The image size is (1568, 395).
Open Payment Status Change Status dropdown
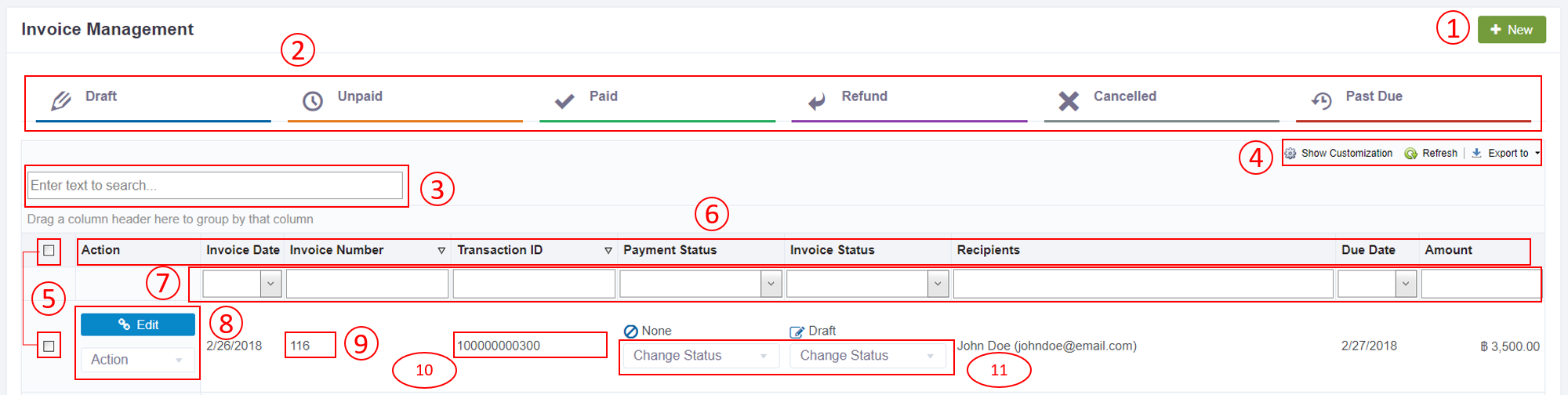click(x=699, y=356)
